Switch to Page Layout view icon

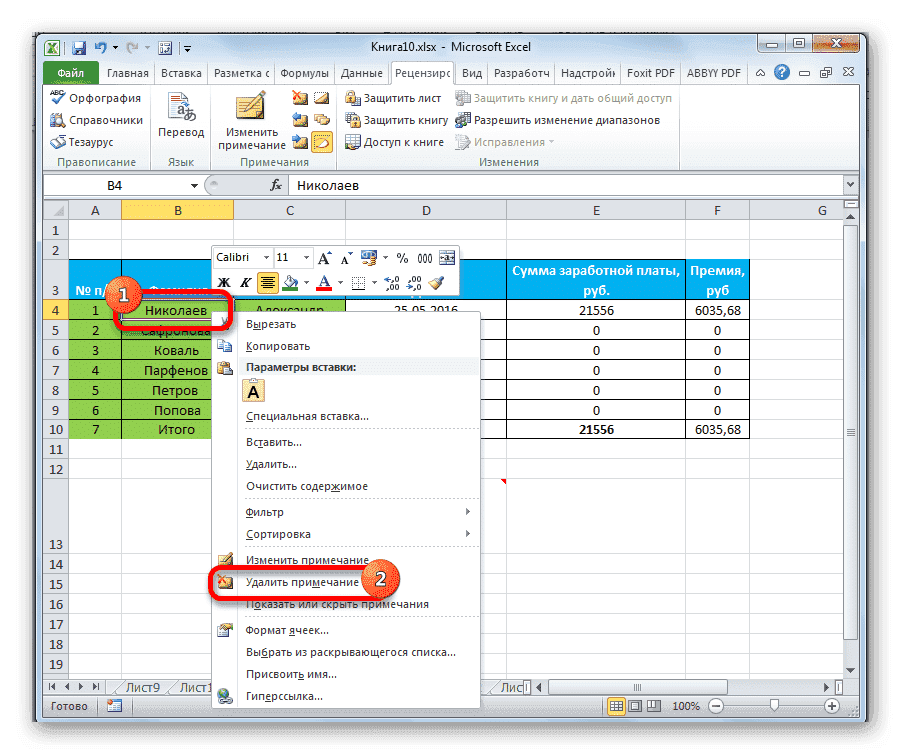point(635,705)
